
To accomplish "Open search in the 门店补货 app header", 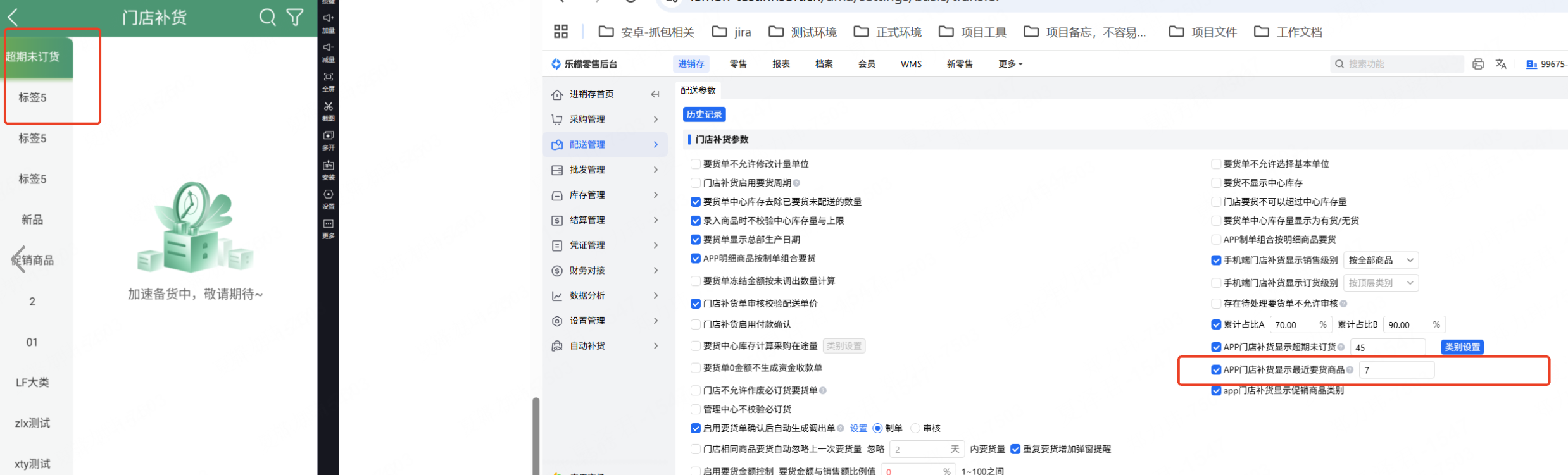I will pos(268,17).
